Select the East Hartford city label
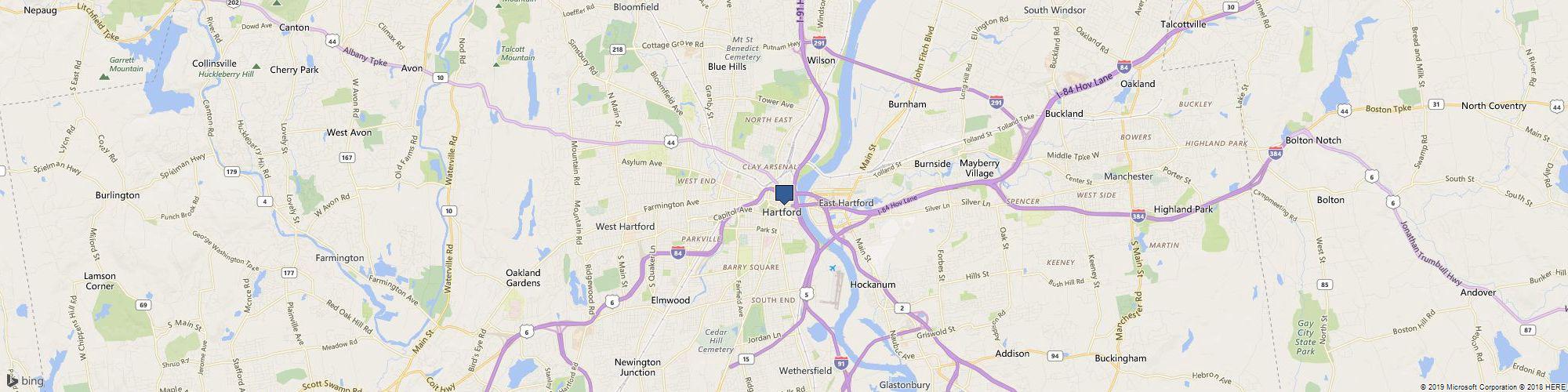 coord(846,203)
